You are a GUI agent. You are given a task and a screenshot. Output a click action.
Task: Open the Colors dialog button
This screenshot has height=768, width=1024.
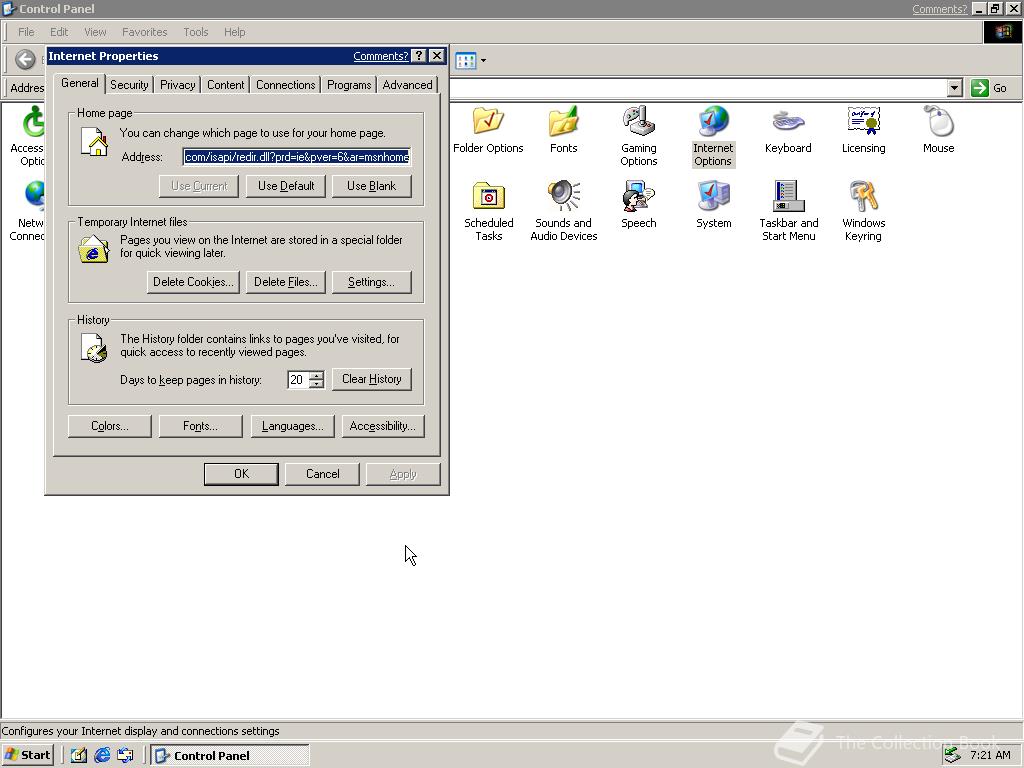110,426
